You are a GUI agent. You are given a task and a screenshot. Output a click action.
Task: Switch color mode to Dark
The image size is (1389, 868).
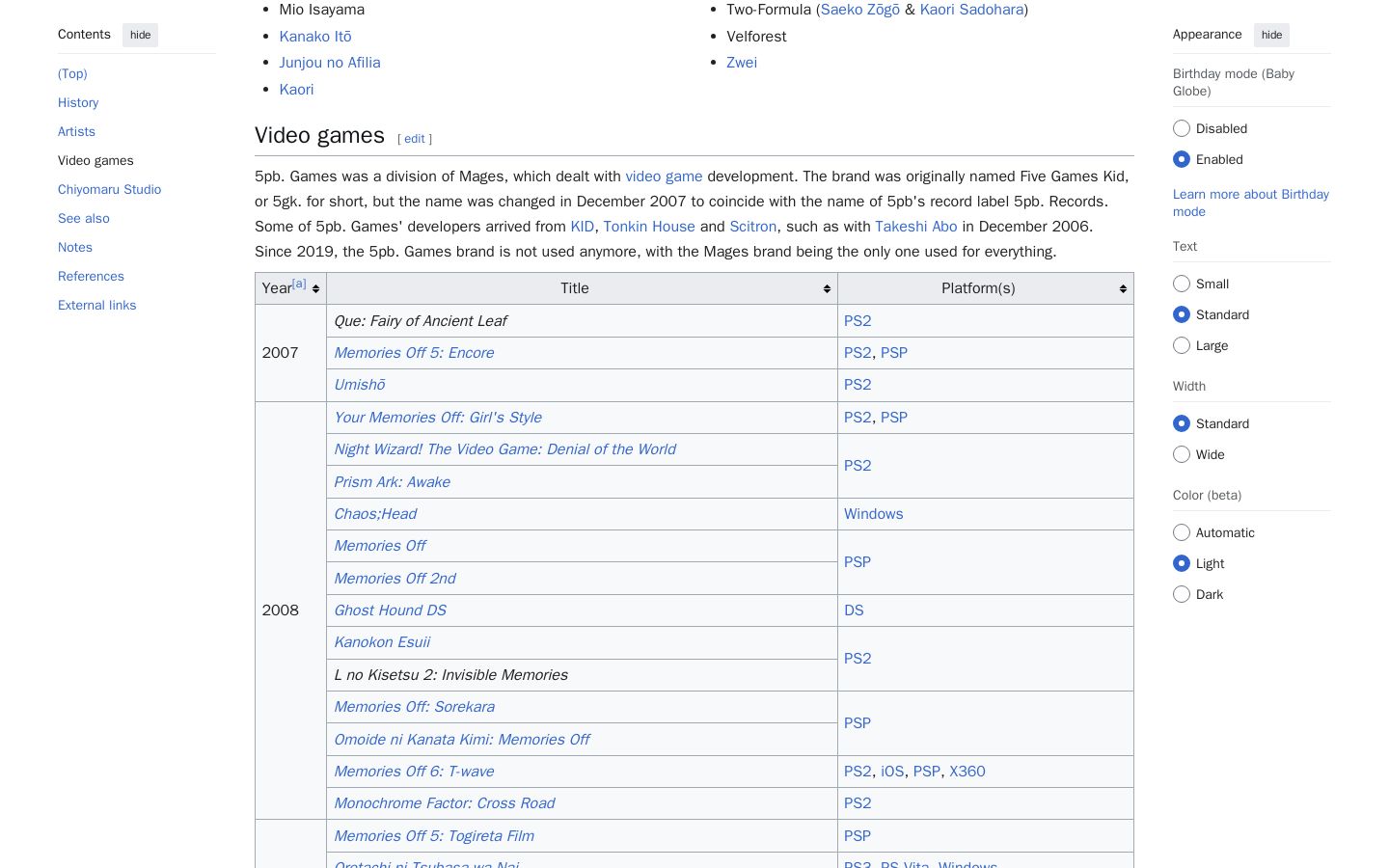(x=1182, y=594)
